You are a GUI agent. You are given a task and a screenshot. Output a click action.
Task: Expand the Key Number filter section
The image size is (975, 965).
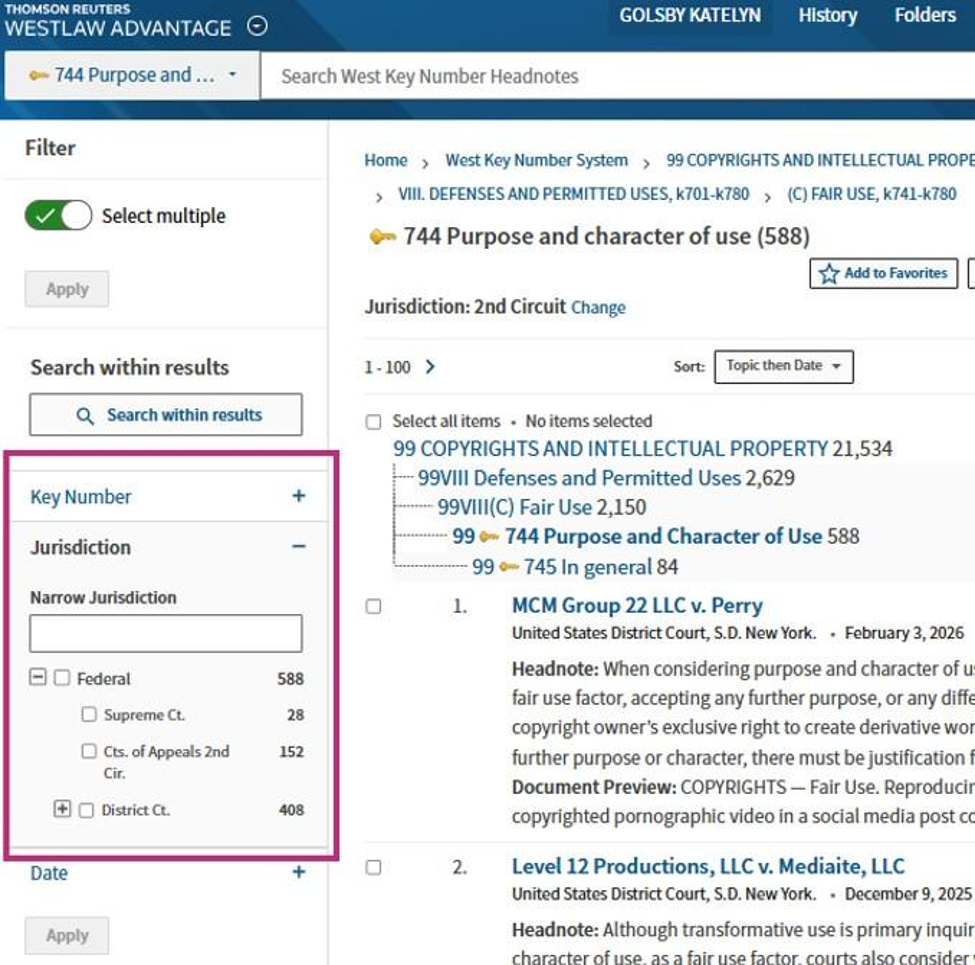(298, 496)
